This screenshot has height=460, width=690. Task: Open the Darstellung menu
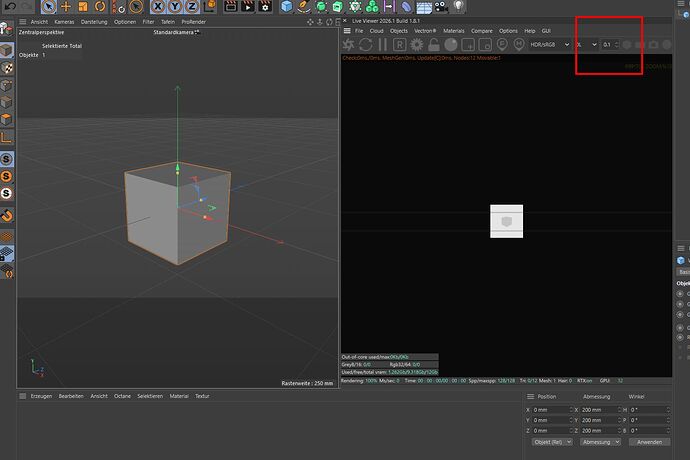(x=94, y=22)
